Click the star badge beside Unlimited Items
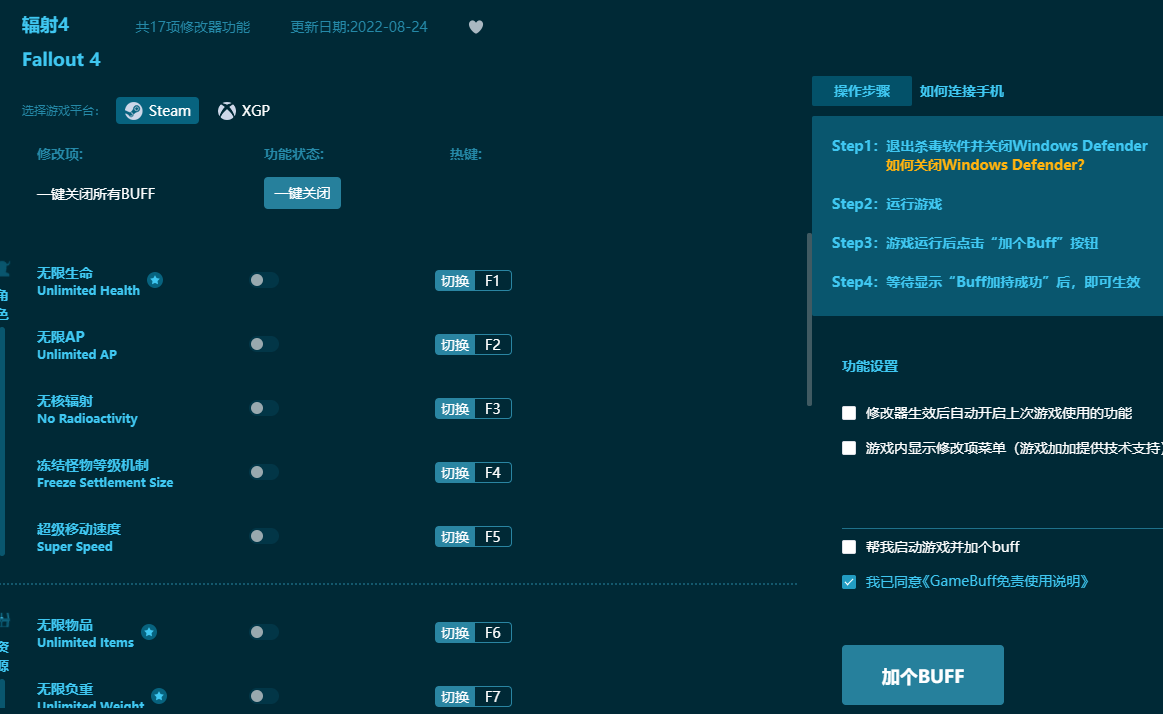This screenshot has width=1163, height=714. click(x=149, y=632)
